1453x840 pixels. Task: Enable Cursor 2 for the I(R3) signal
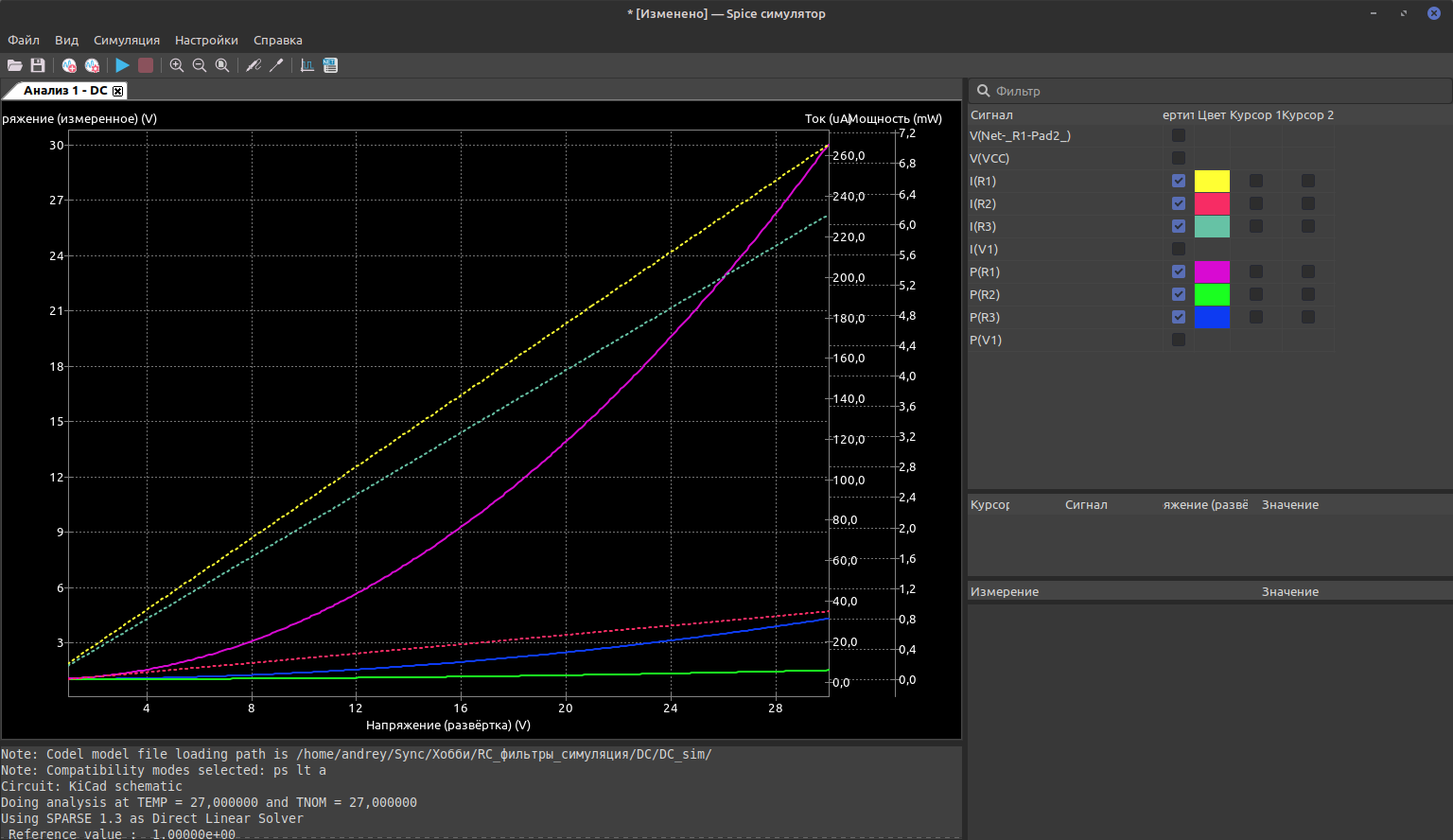click(x=1307, y=226)
